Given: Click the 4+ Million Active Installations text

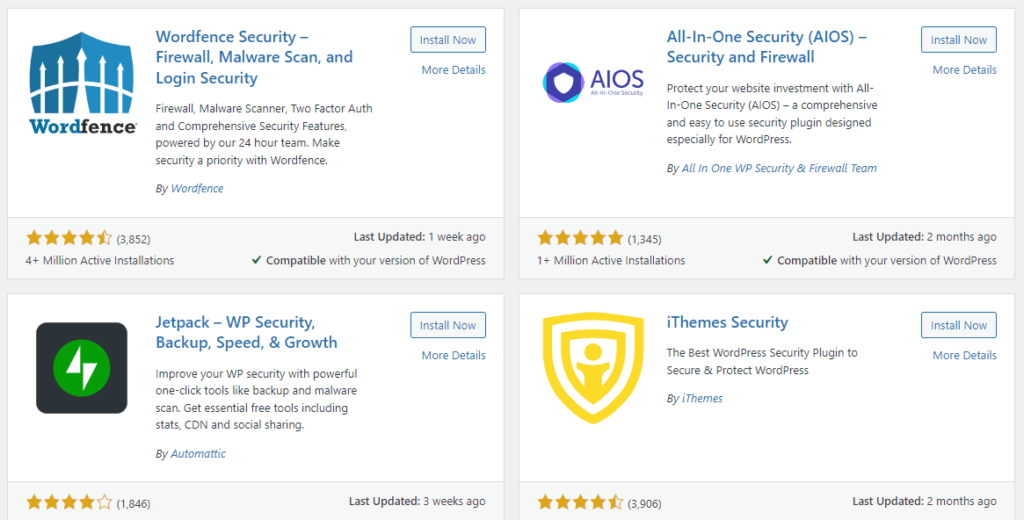Looking at the screenshot, I should [100, 261].
